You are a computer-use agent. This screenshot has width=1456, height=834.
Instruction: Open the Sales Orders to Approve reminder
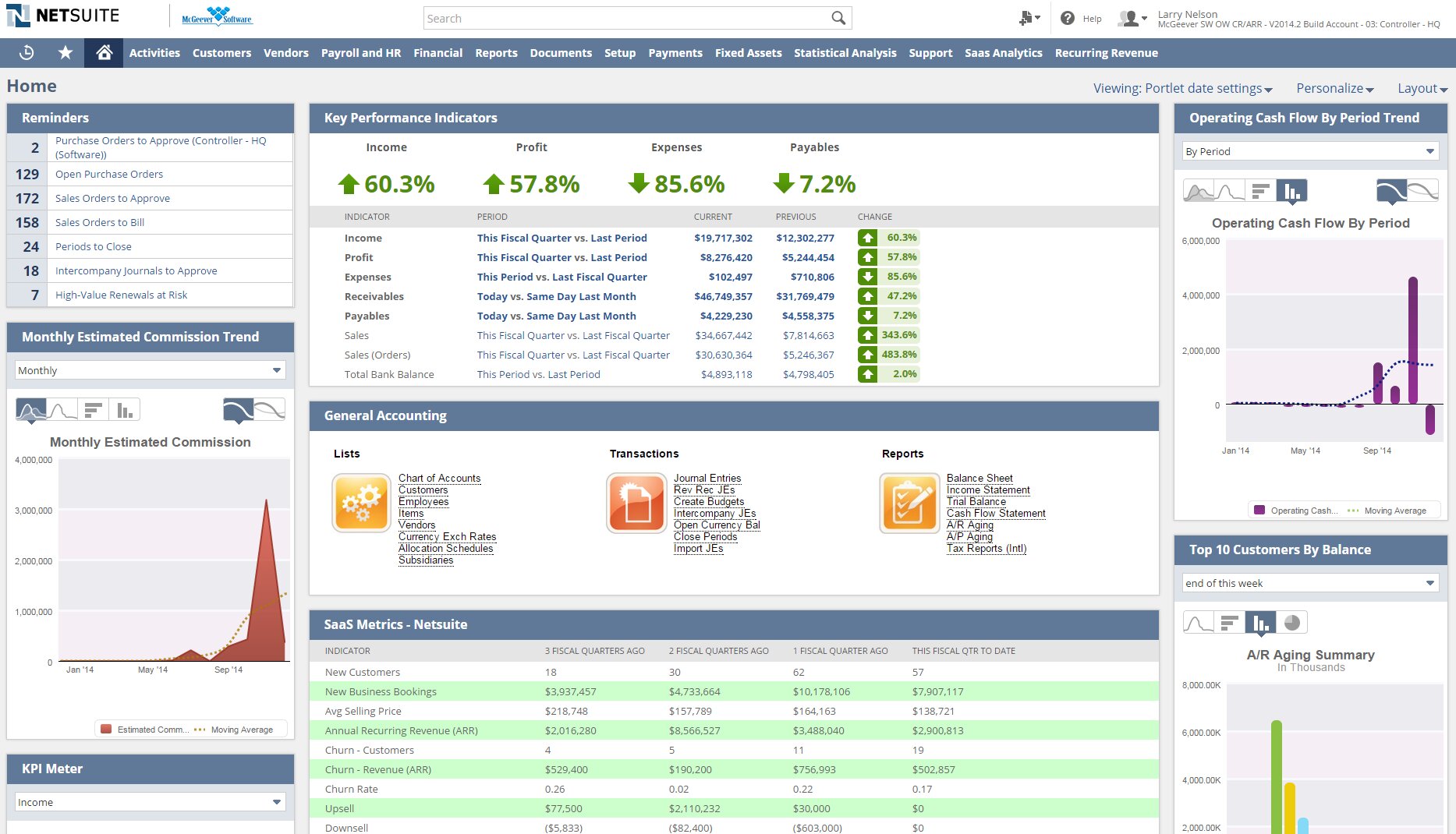pos(112,198)
